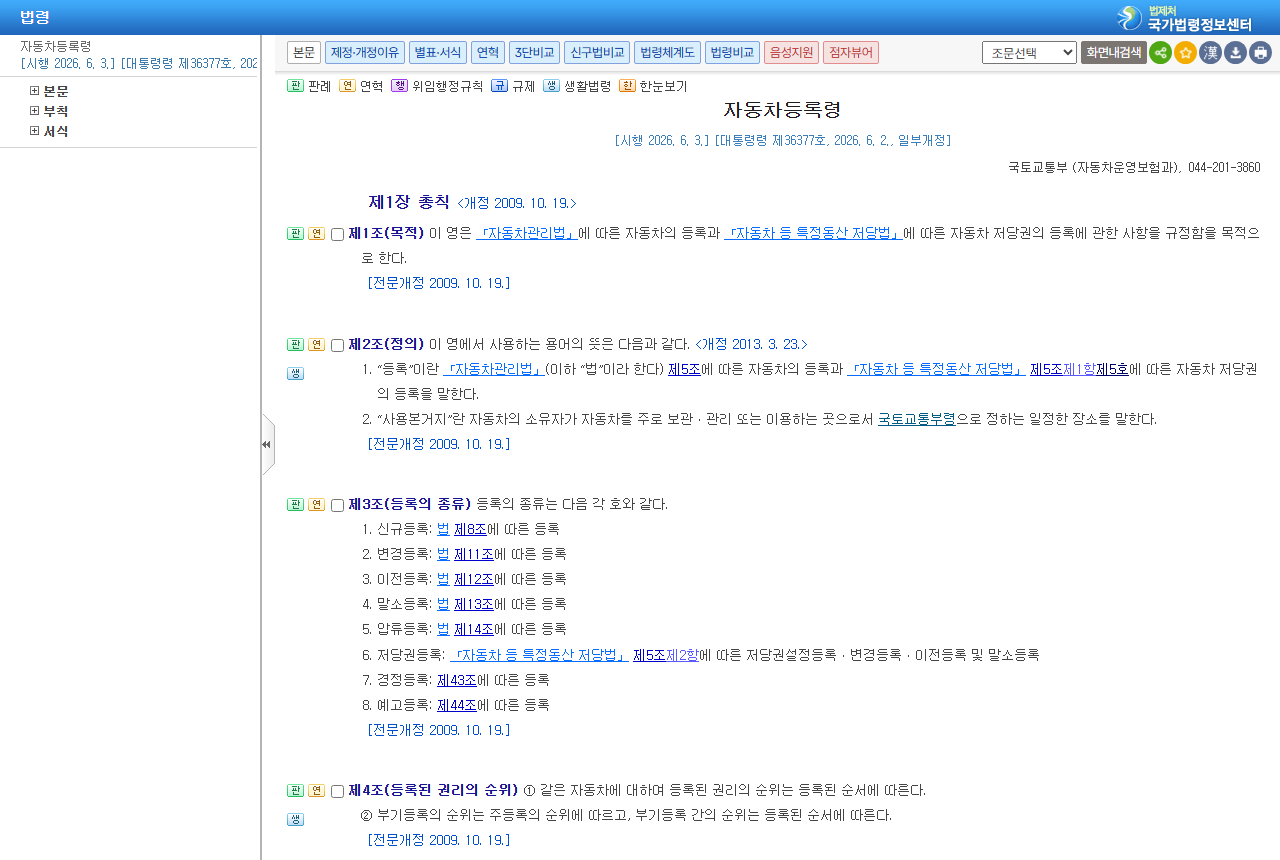Click the 생 living-law icon under 제2조(정의)
The height and width of the screenshot is (860, 1280).
(295, 374)
